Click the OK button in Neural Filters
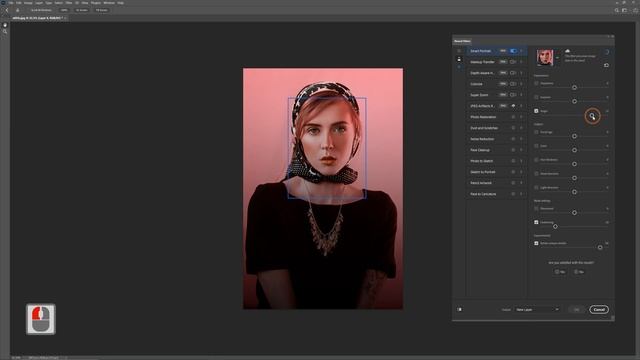 [x=576, y=309]
